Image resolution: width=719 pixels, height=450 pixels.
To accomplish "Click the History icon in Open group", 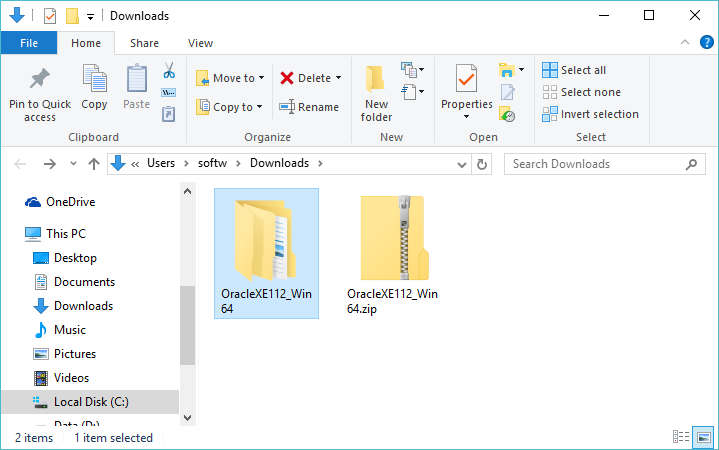I will [507, 114].
